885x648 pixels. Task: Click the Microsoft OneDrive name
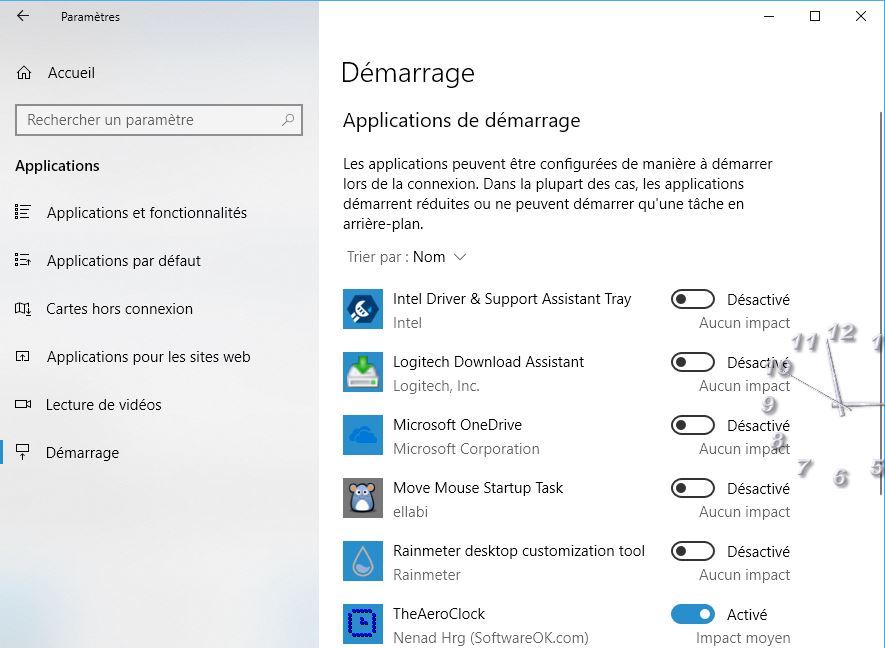pos(457,424)
